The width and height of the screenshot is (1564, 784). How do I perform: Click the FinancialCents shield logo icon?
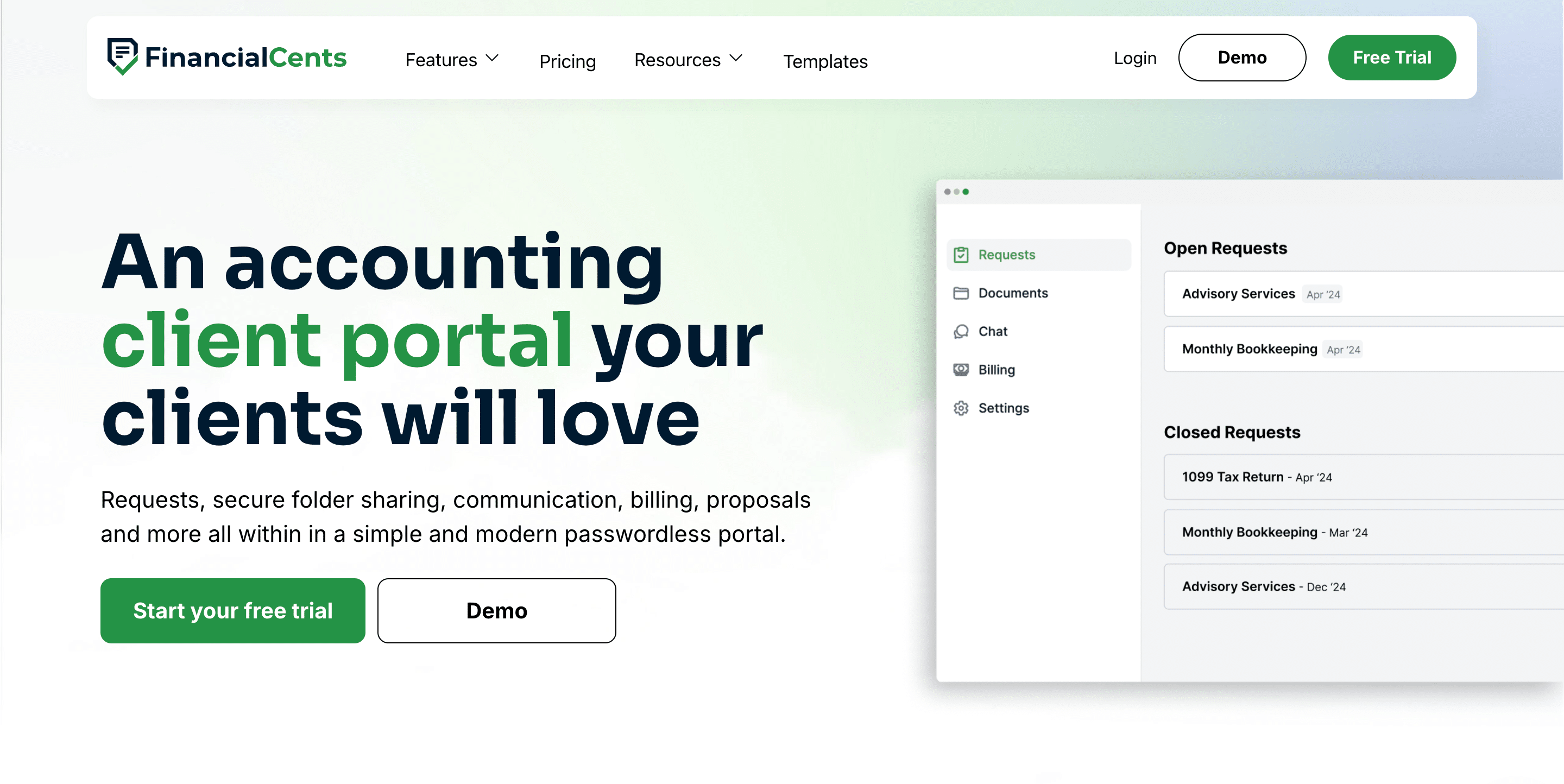[x=122, y=56]
